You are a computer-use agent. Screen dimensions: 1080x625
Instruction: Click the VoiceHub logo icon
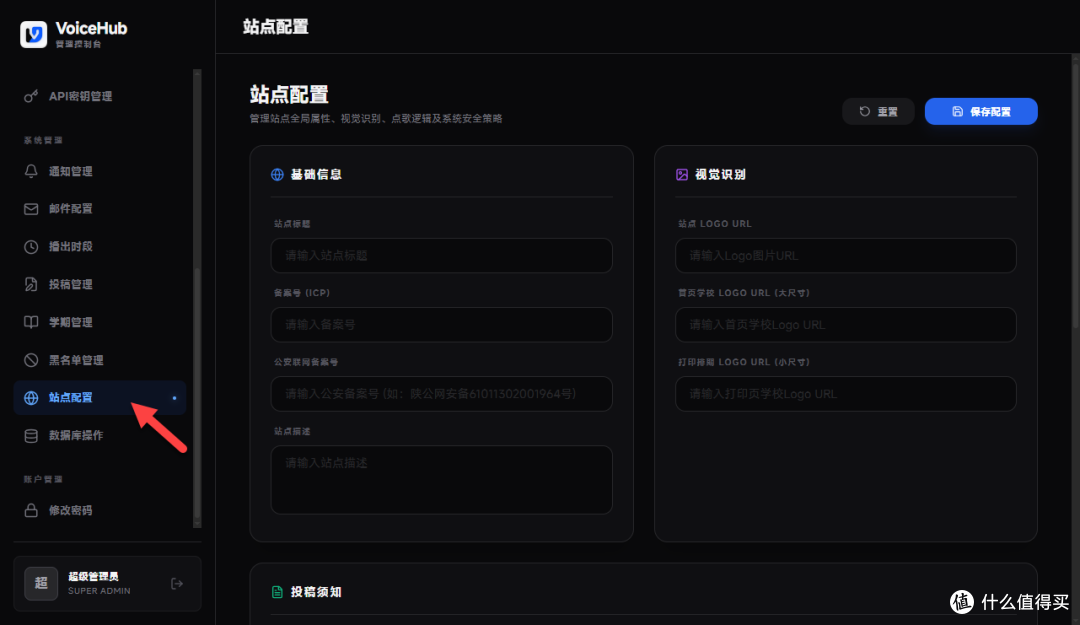[33, 34]
